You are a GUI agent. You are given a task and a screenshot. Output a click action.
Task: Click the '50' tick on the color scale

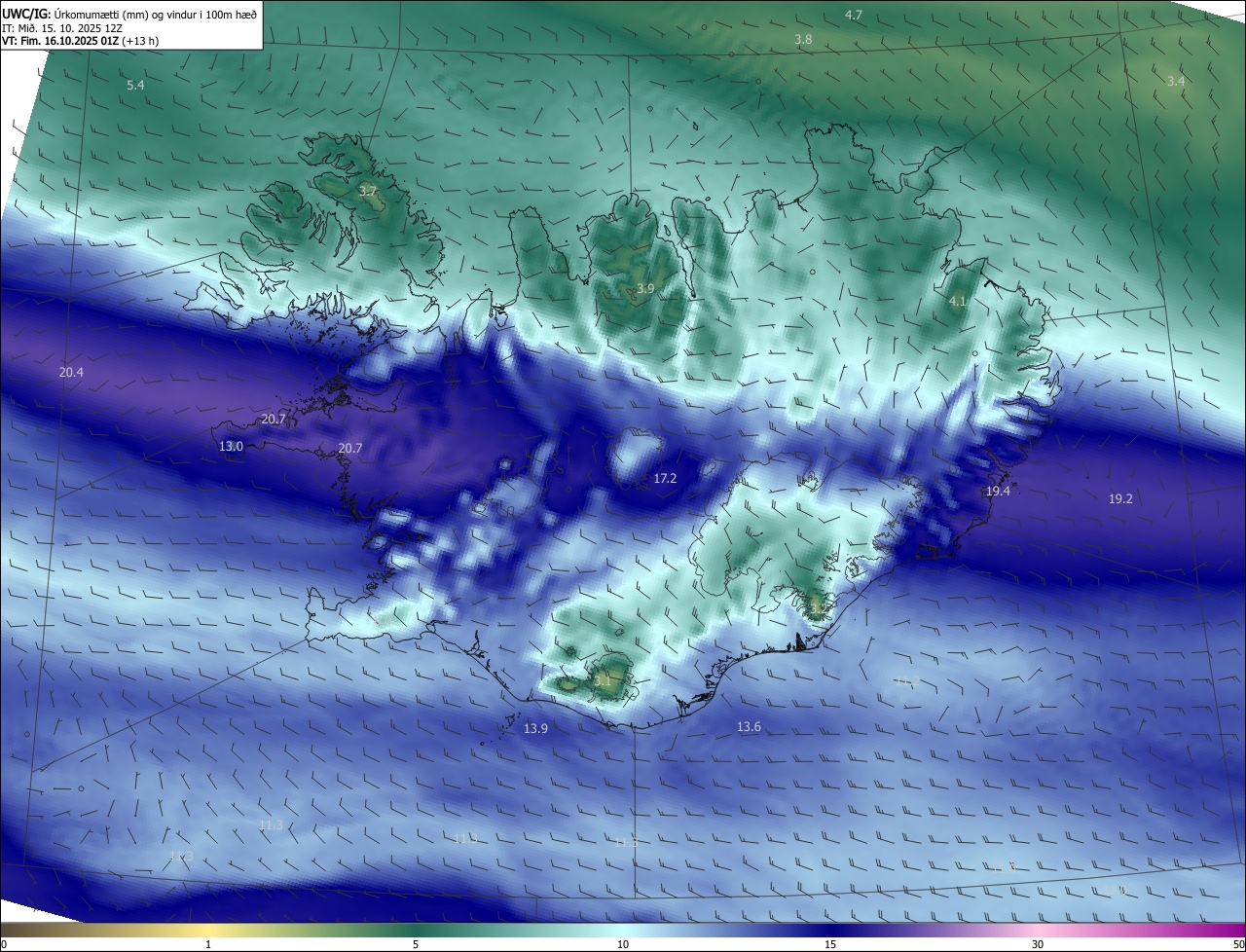tap(1238, 944)
